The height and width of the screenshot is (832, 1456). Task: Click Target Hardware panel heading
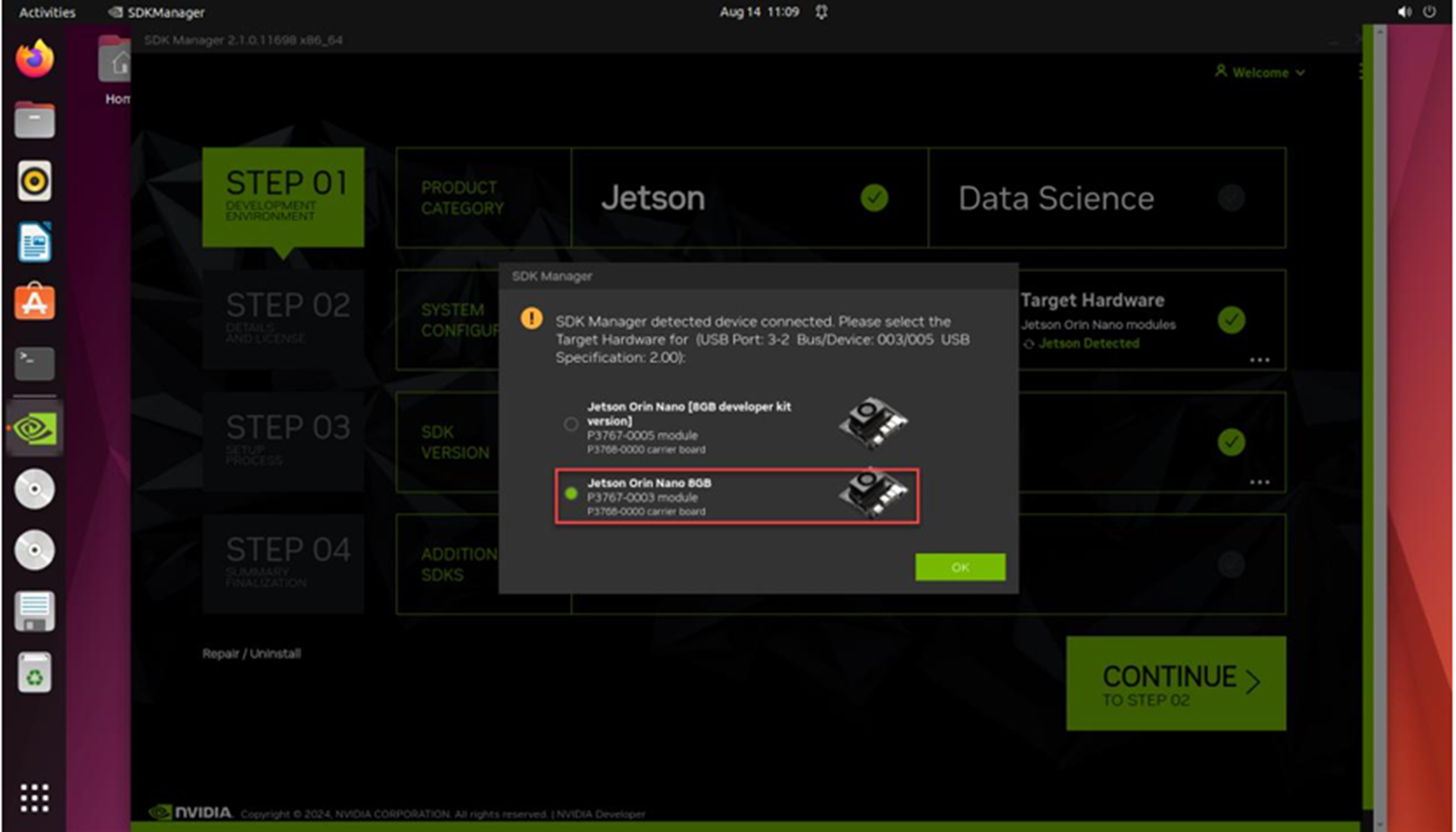[1092, 300]
